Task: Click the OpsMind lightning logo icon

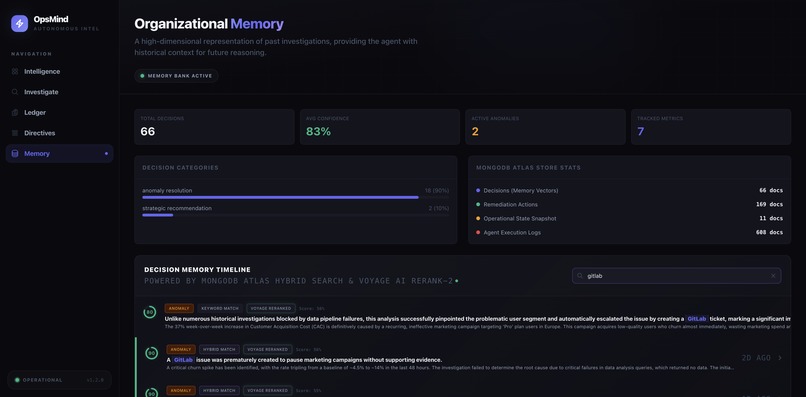Action: click(20, 23)
